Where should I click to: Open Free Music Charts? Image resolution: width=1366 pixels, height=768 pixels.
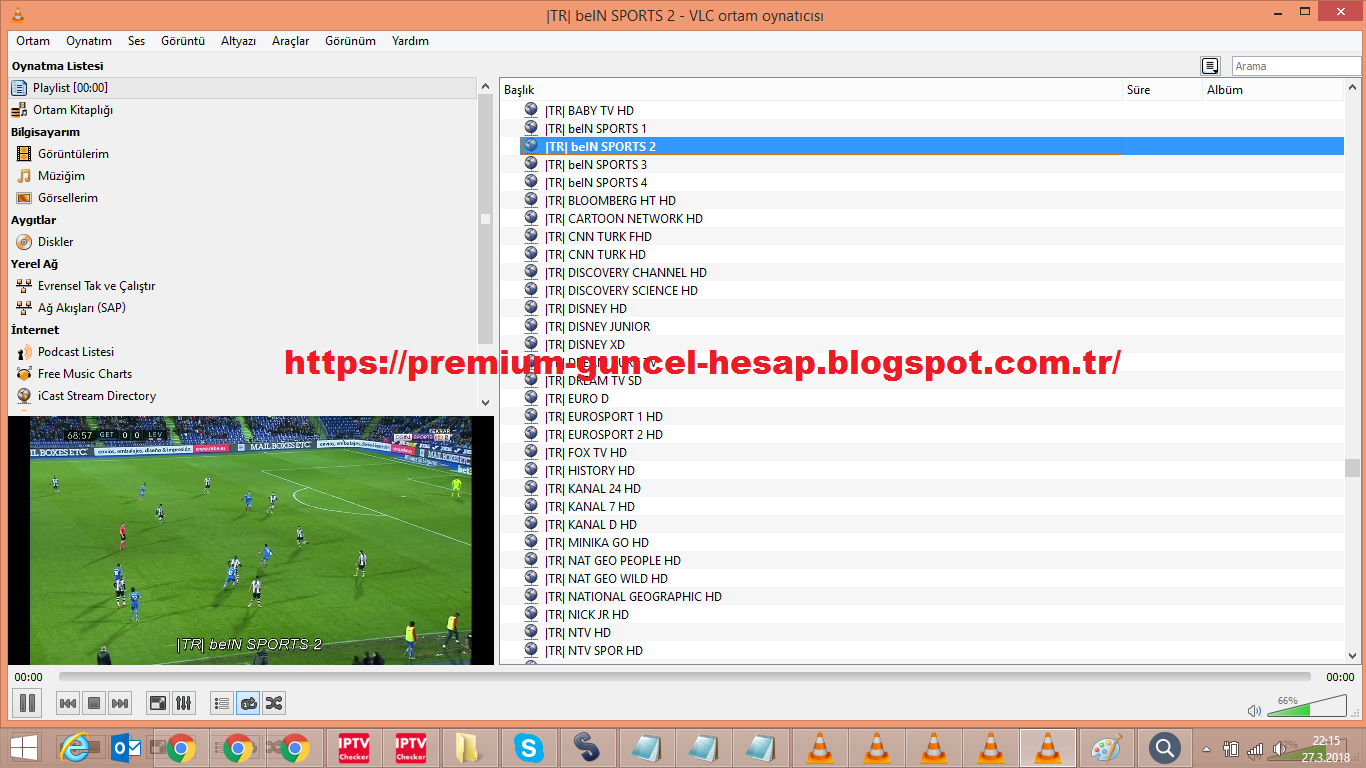click(243, 374)
